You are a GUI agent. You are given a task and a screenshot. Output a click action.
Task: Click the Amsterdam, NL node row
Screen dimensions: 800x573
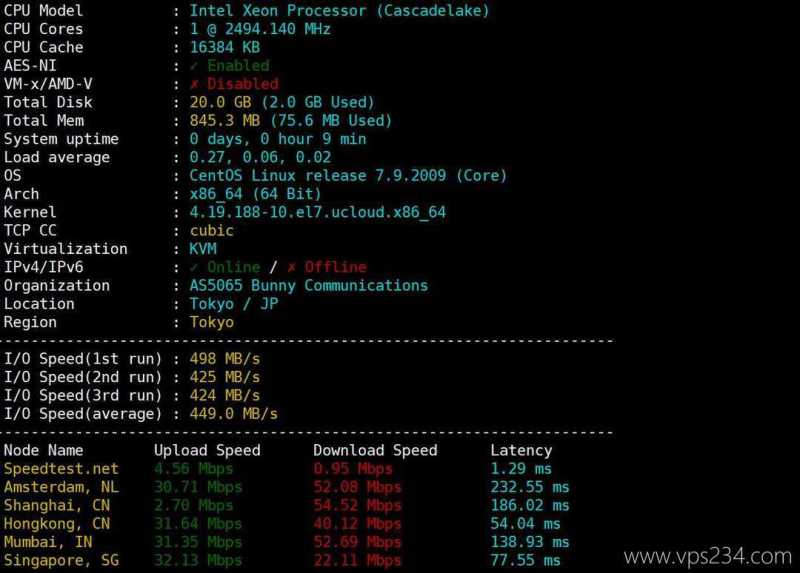coord(286,487)
